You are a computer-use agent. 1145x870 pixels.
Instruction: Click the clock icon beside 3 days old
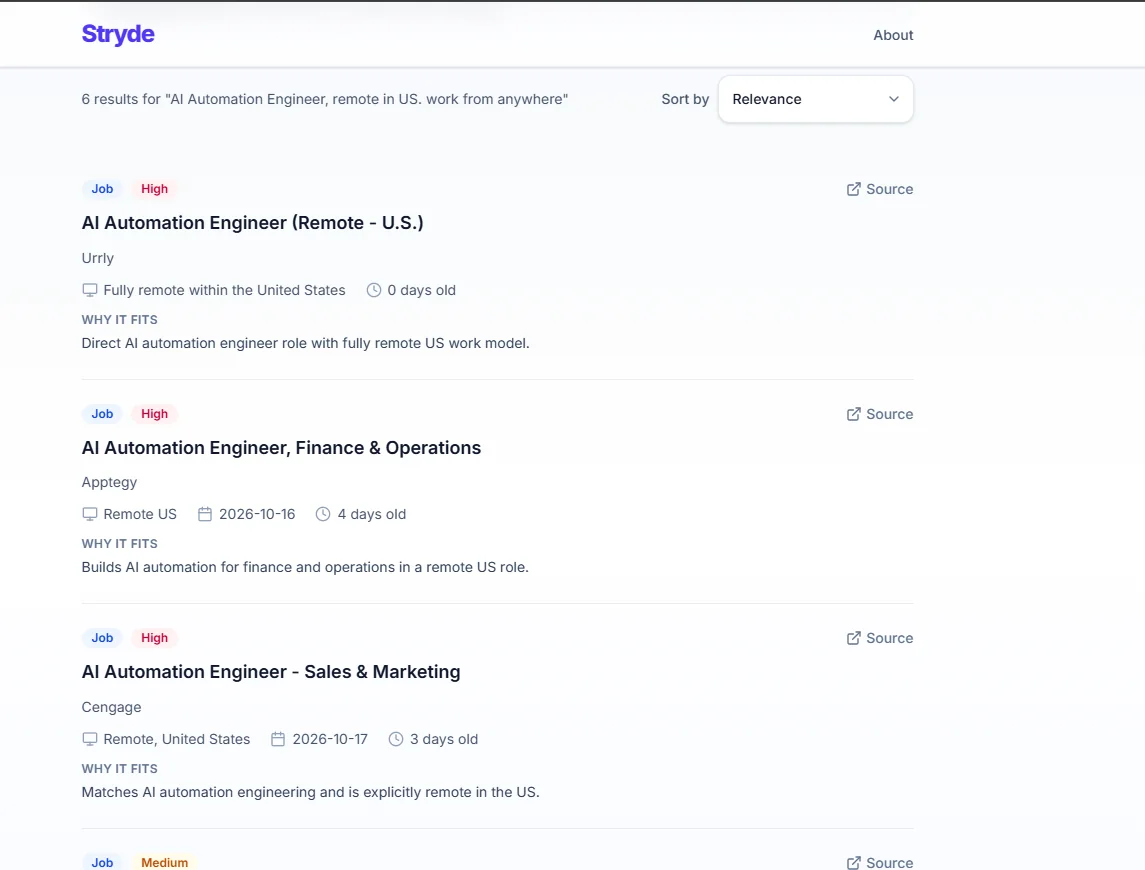396,739
